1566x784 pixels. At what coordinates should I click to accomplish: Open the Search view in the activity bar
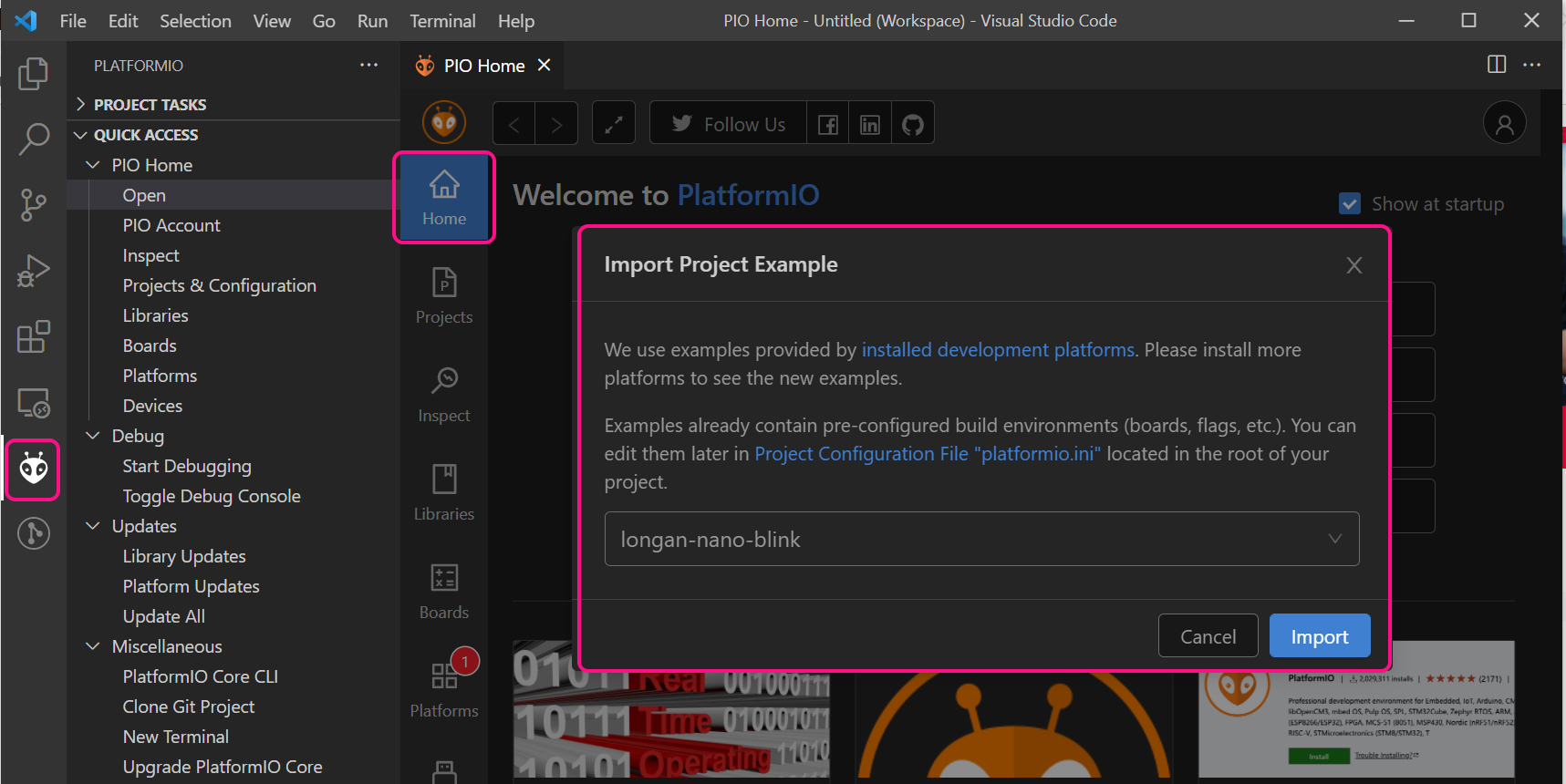(x=34, y=139)
